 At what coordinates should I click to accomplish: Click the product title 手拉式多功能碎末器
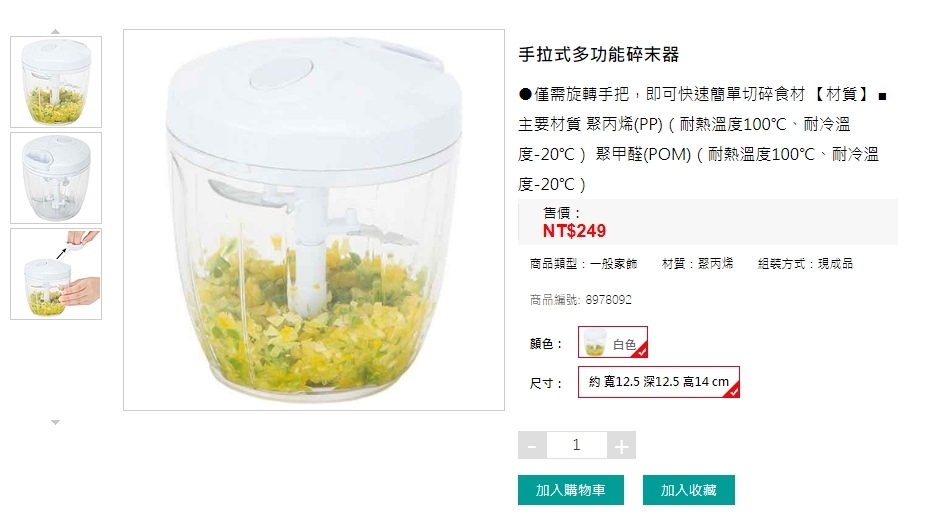pyautogui.click(x=598, y=55)
